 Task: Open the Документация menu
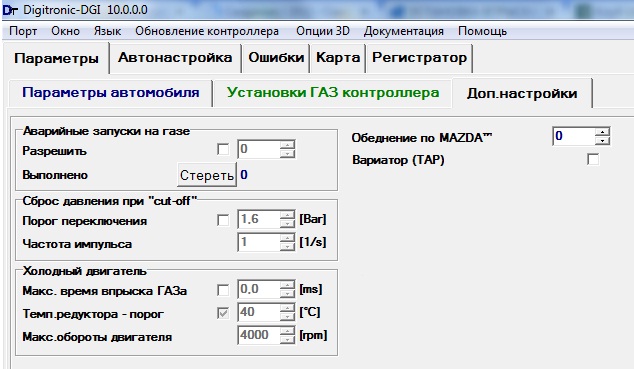[404, 31]
